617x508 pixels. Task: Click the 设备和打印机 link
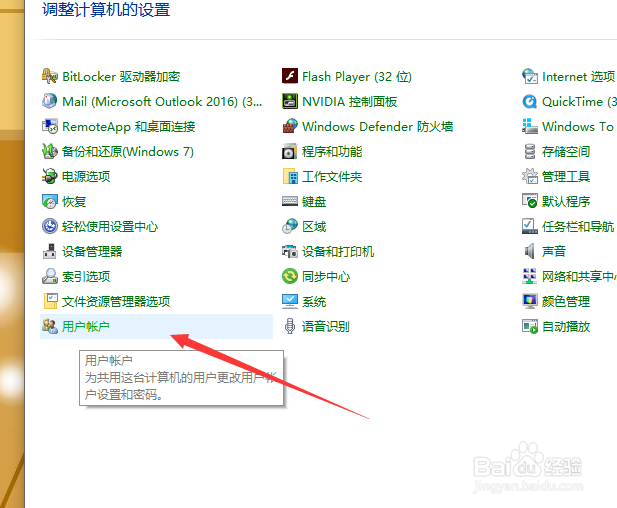point(338,251)
